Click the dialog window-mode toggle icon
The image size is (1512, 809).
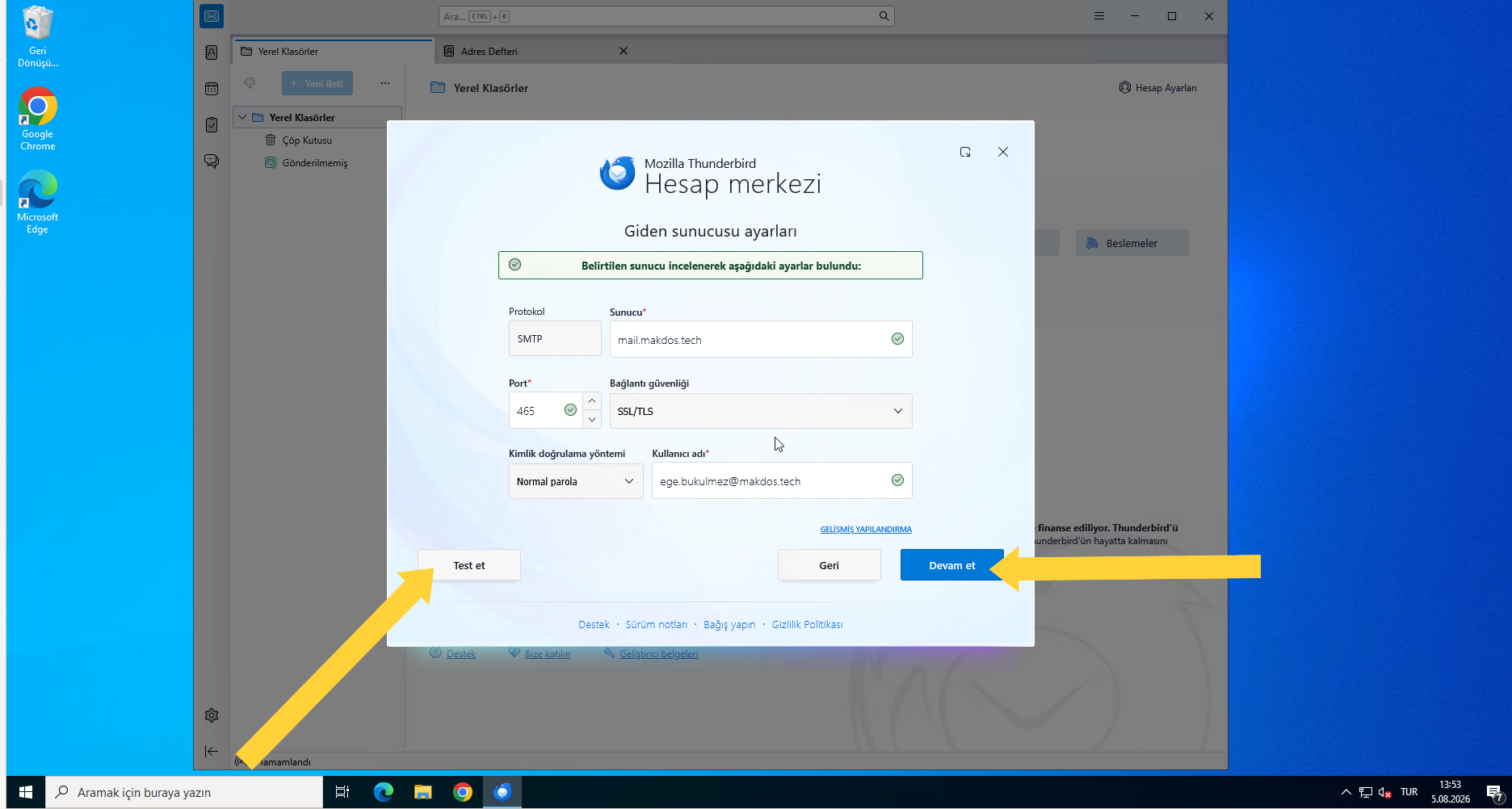click(965, 152)
